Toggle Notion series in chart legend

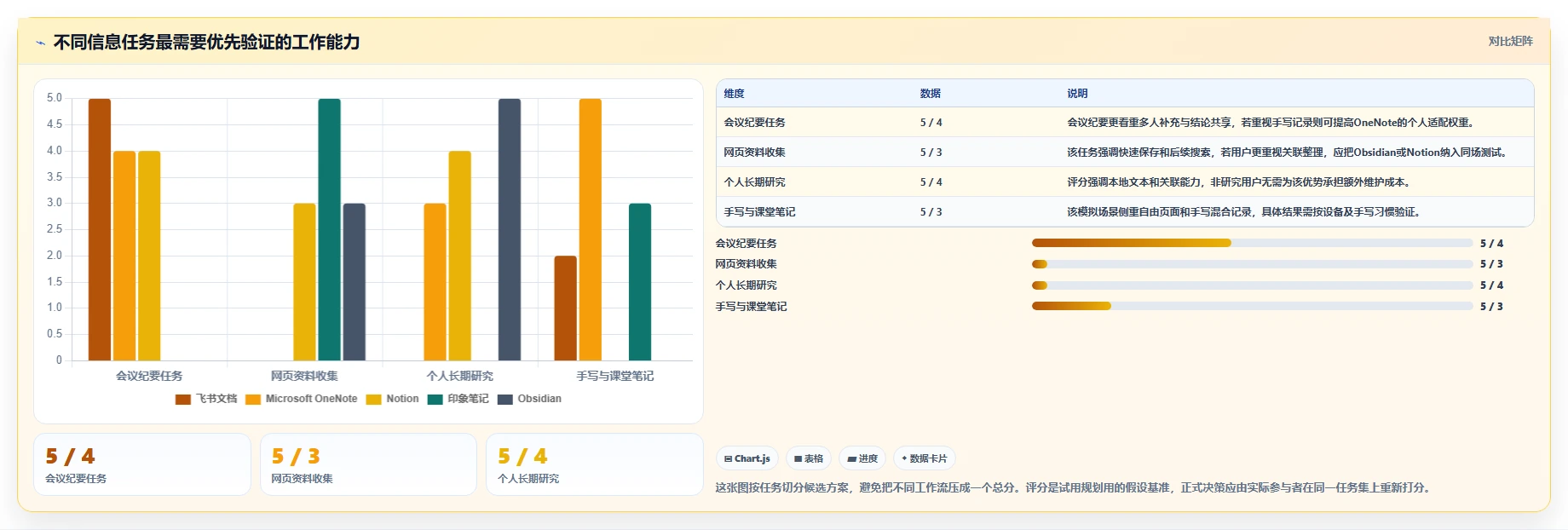tap(393, 399)
